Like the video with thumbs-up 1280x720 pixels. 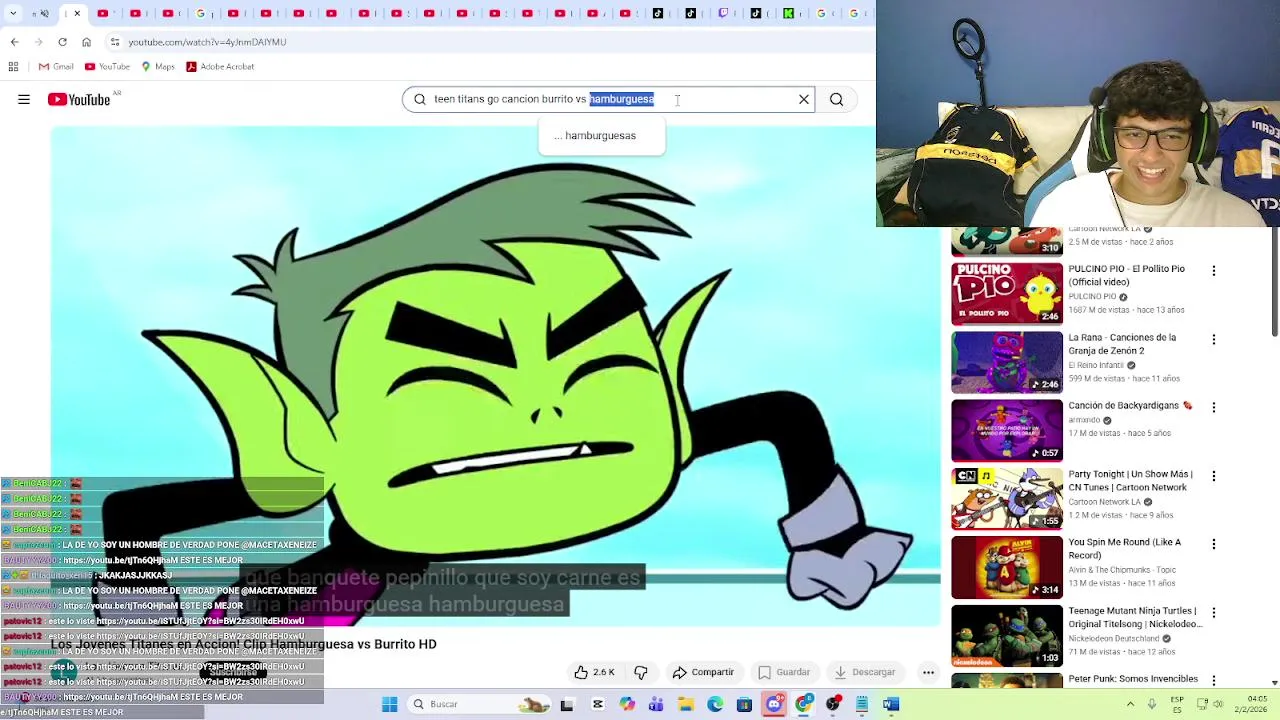[594, 672]
